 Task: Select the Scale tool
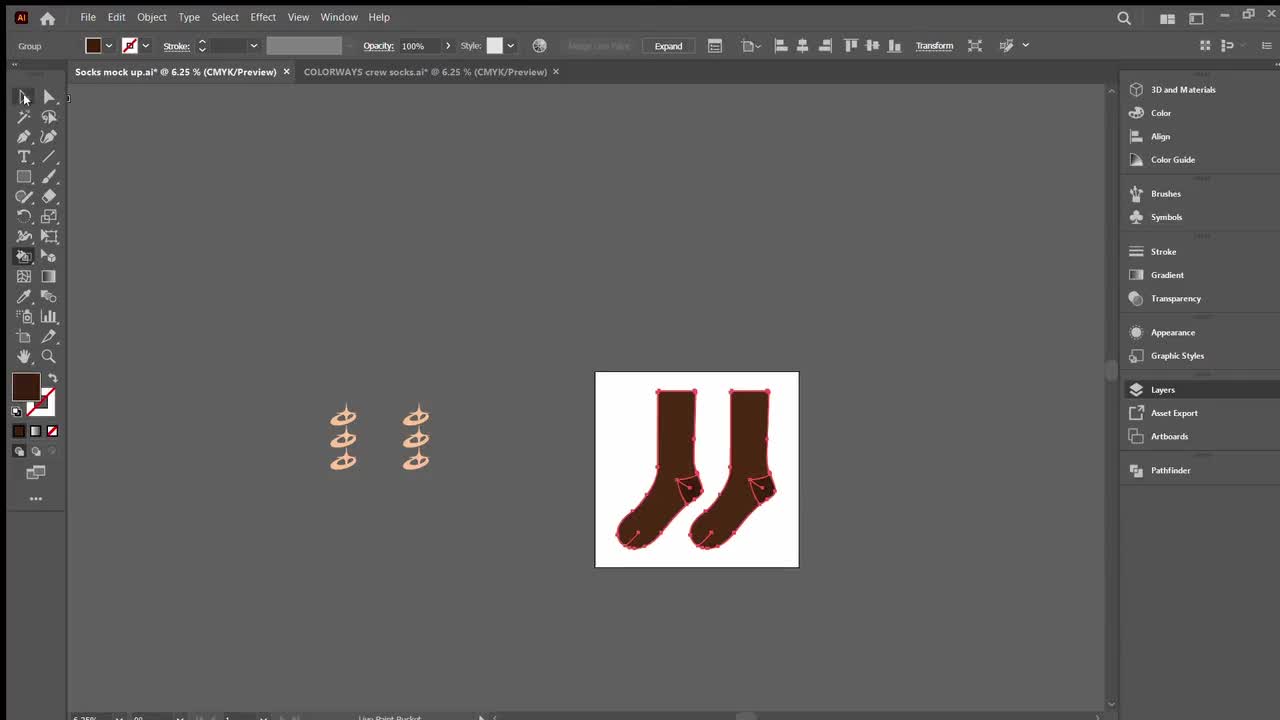pyautogui.click(x=49, y=217)
